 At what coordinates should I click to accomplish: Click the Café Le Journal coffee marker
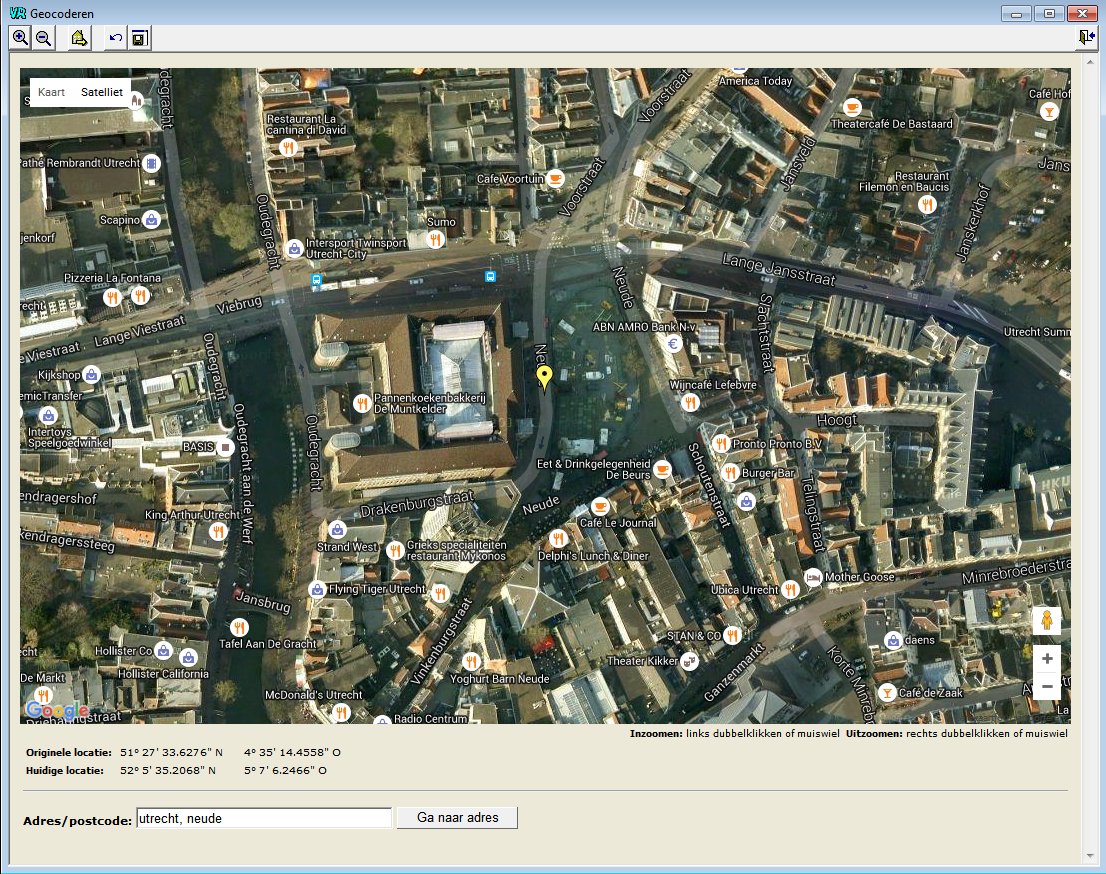600,506
